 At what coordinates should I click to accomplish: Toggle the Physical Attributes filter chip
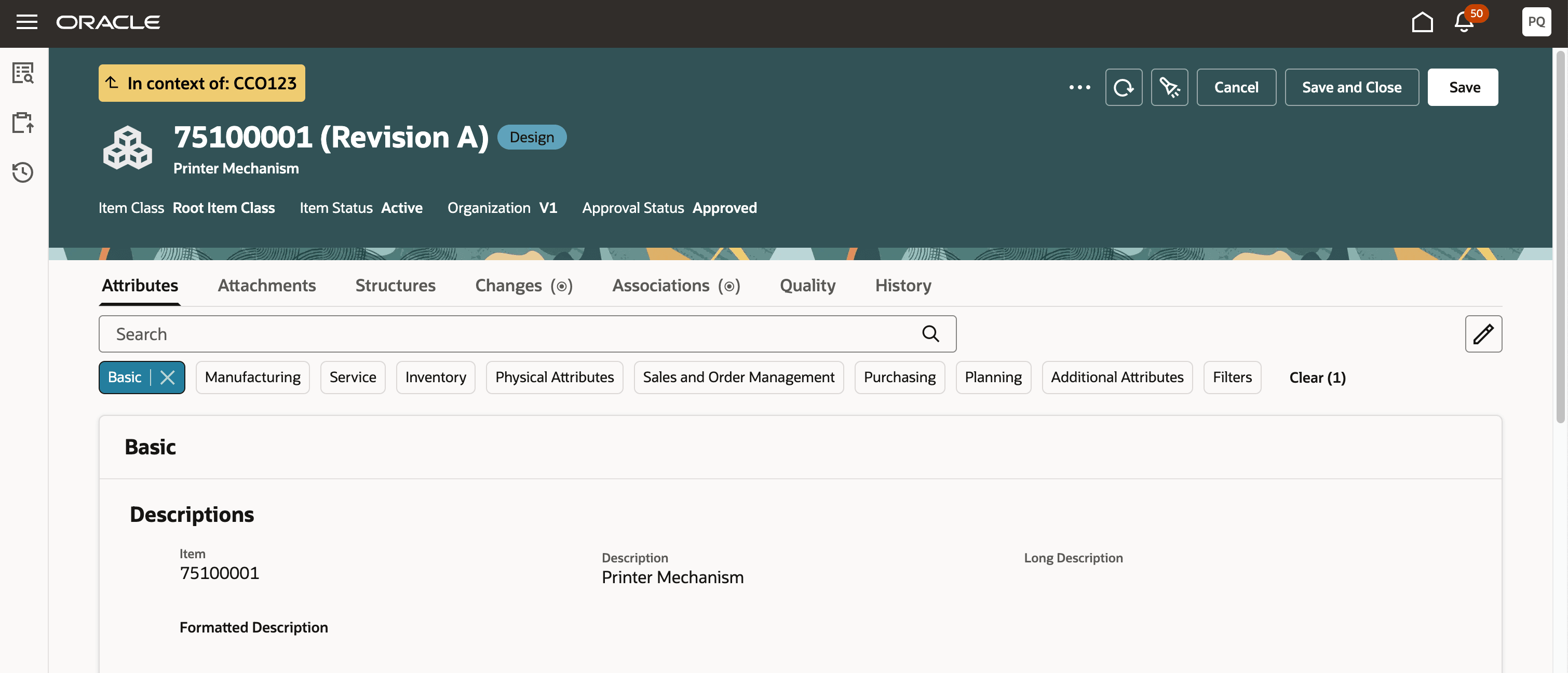pyautogui.click(x=554, y=378)
